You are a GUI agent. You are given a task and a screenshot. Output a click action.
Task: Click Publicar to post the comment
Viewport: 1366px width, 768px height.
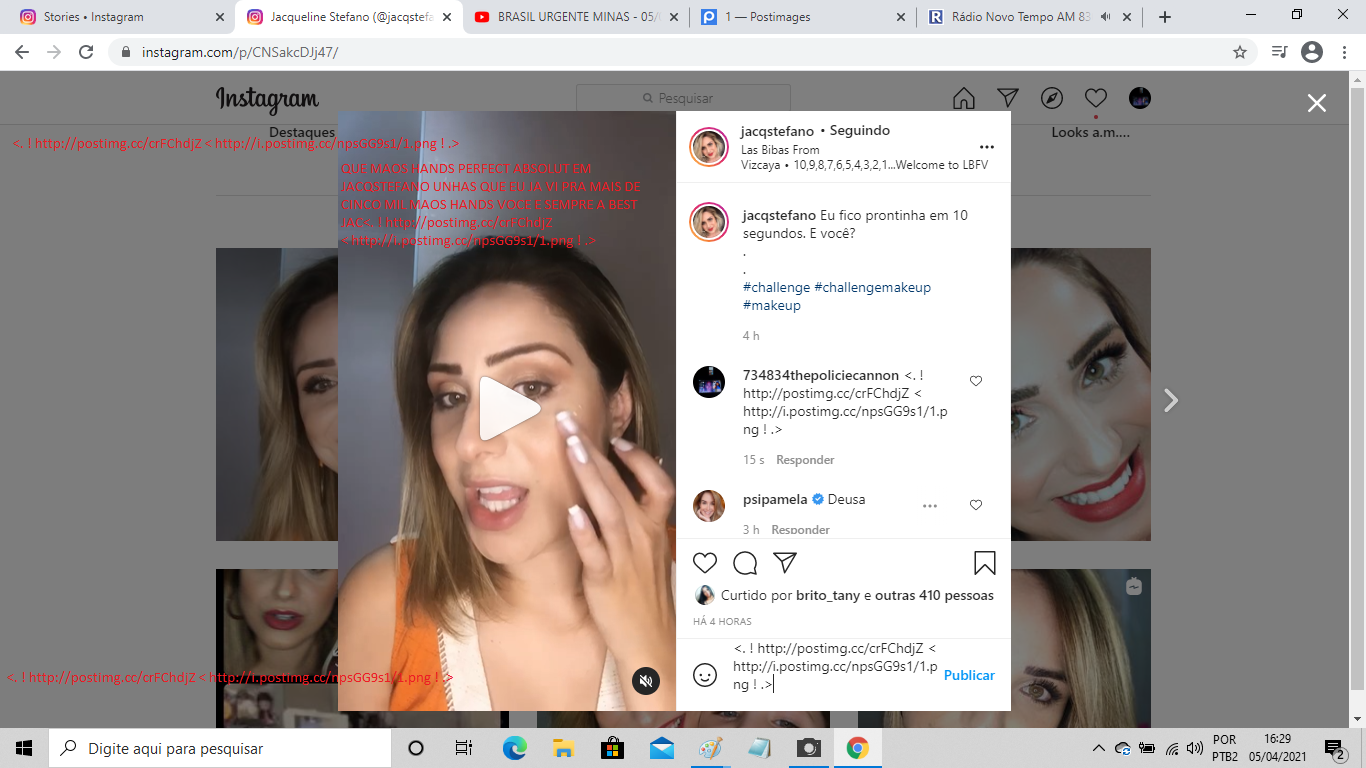pyautogui.click(x=969, y=675)
